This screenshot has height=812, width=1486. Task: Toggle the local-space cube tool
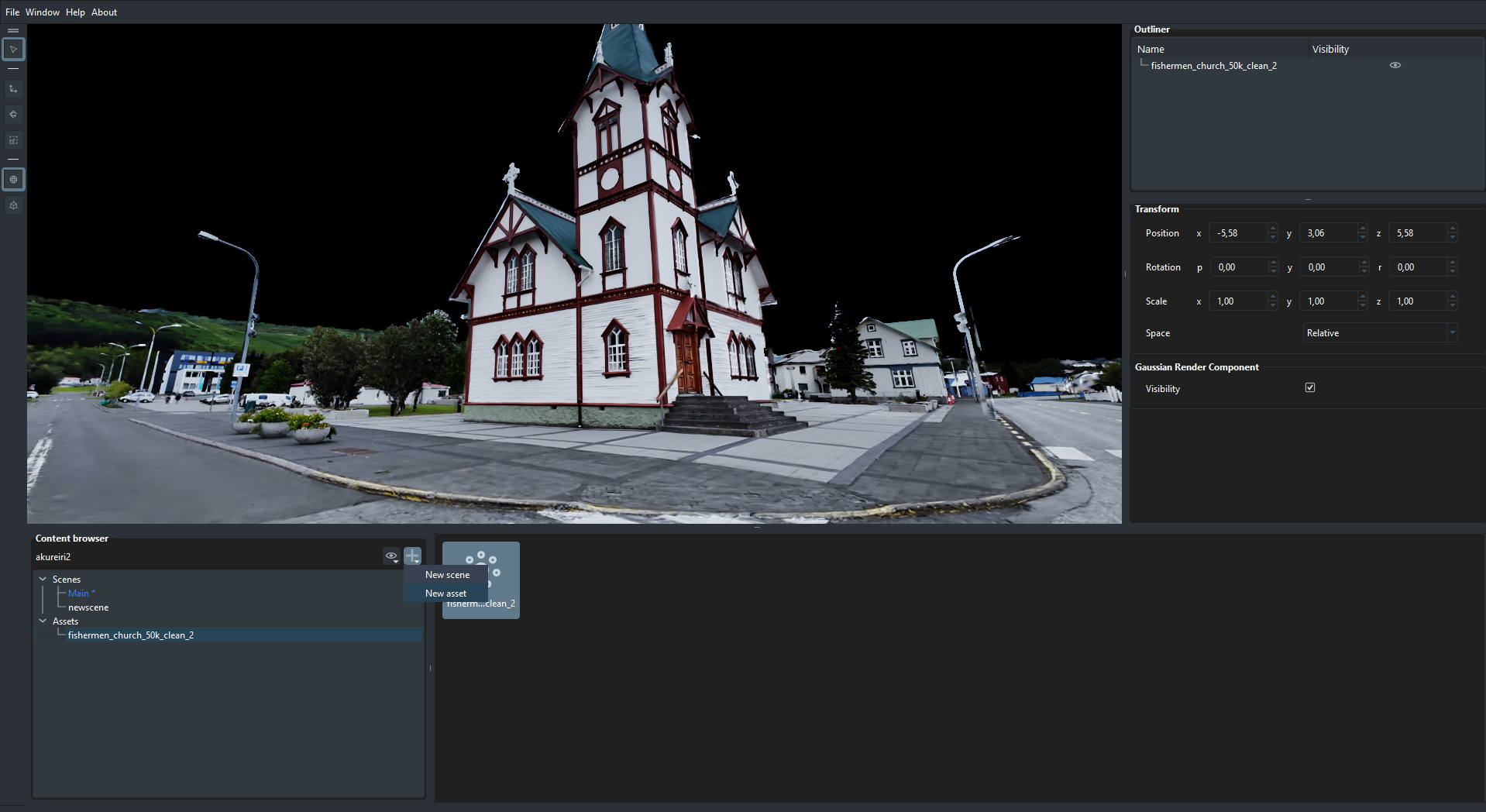13,205
